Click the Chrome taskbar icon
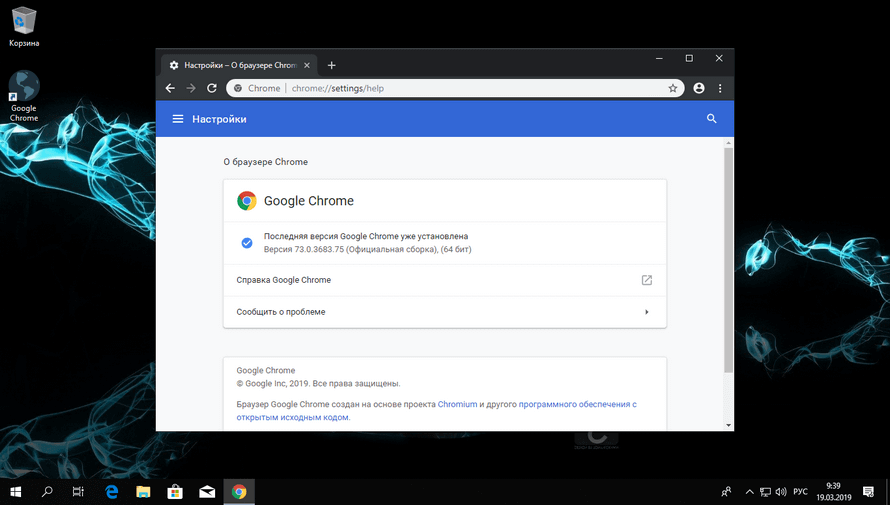Image resolution: width=890 pixels, height=505 pixels. 239,491
